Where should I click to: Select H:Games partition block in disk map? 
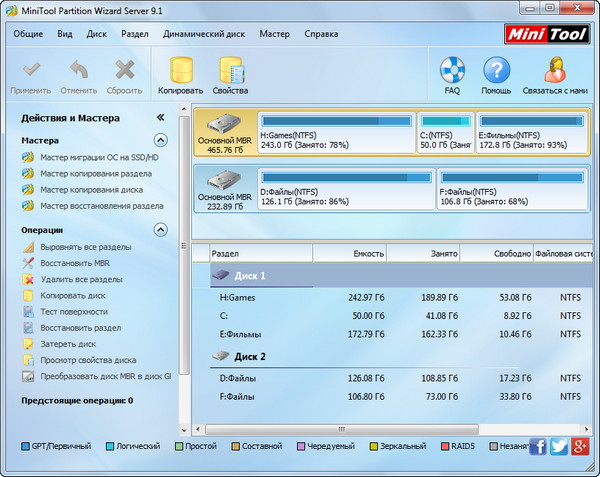[x=336, y=132]
